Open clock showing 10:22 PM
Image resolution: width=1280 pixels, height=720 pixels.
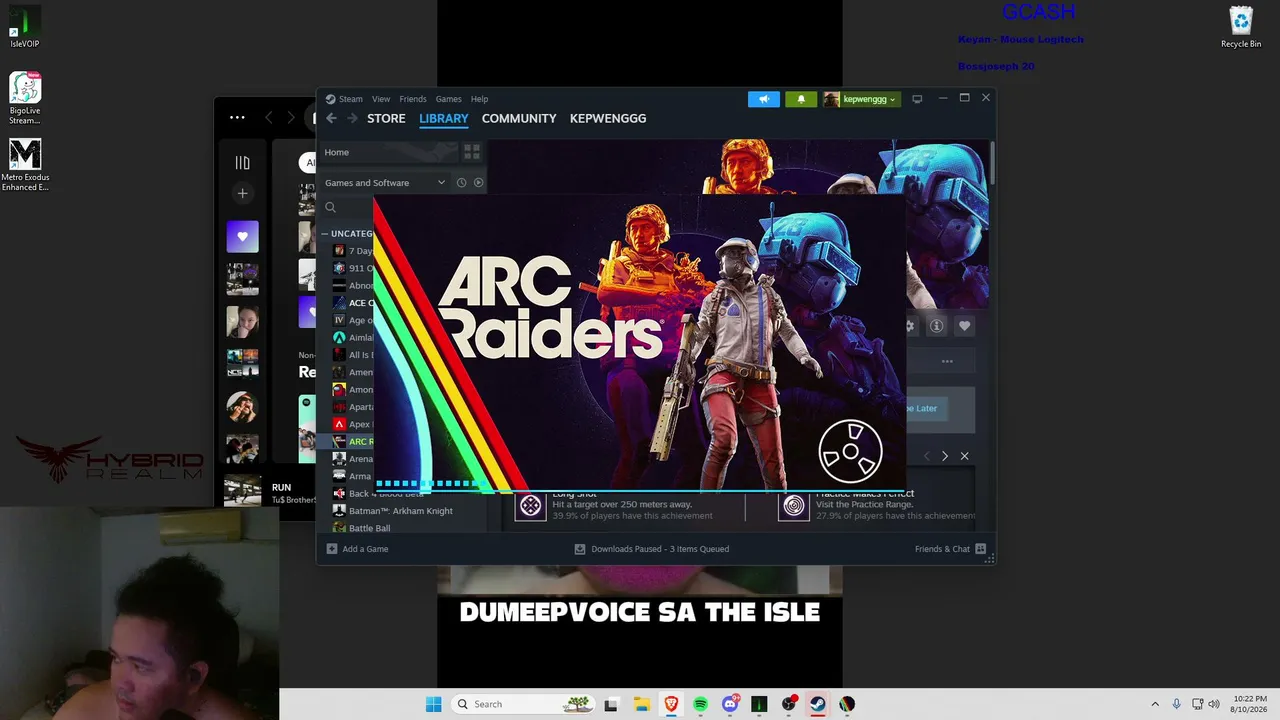pyautogui.click(x=1250, y=704)
